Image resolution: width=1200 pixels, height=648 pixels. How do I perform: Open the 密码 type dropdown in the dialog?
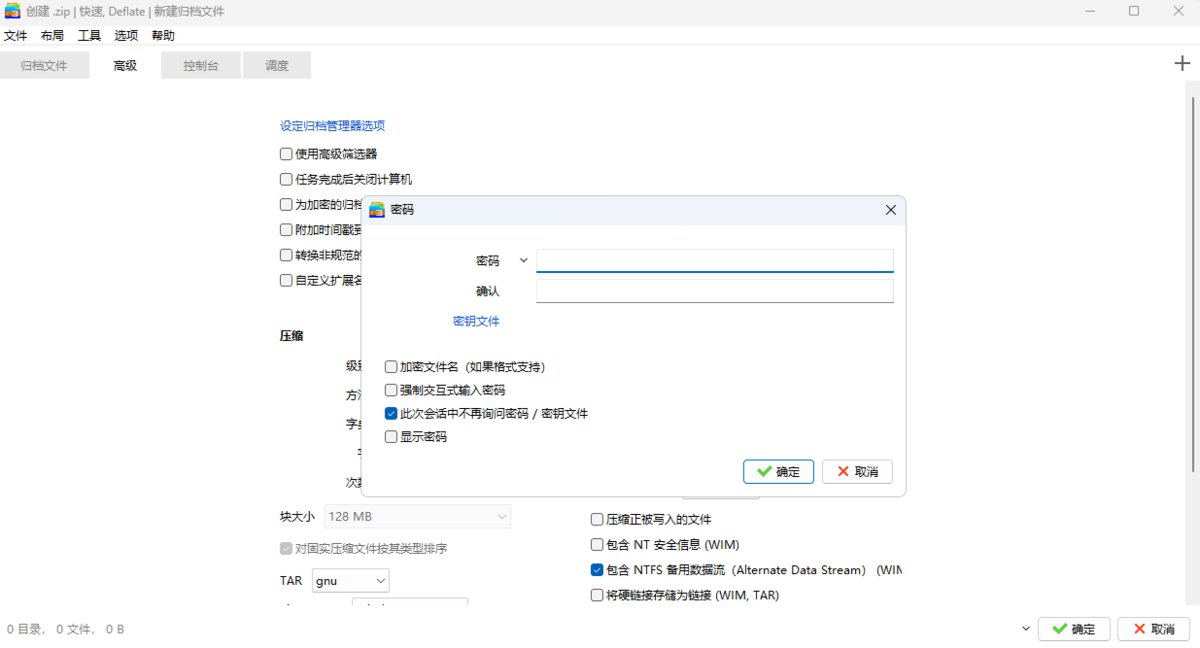(523, 260)
